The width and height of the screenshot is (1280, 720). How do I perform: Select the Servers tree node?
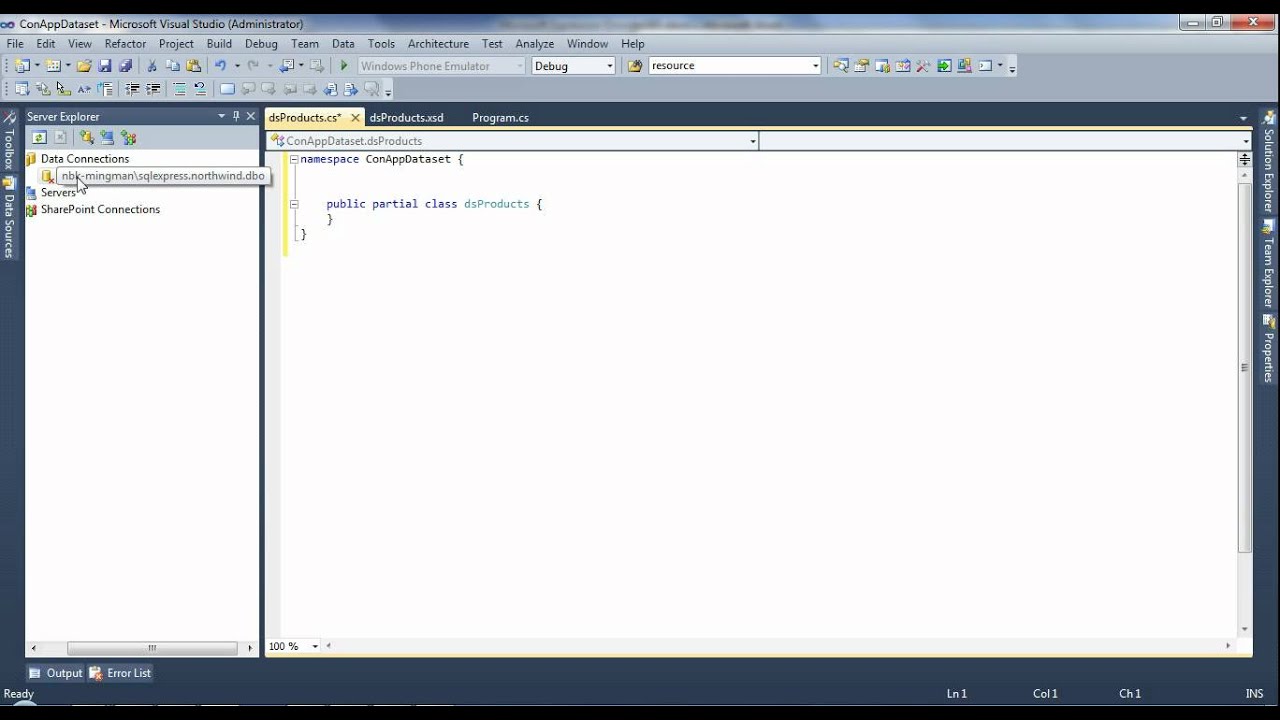[x=58, y=193]
